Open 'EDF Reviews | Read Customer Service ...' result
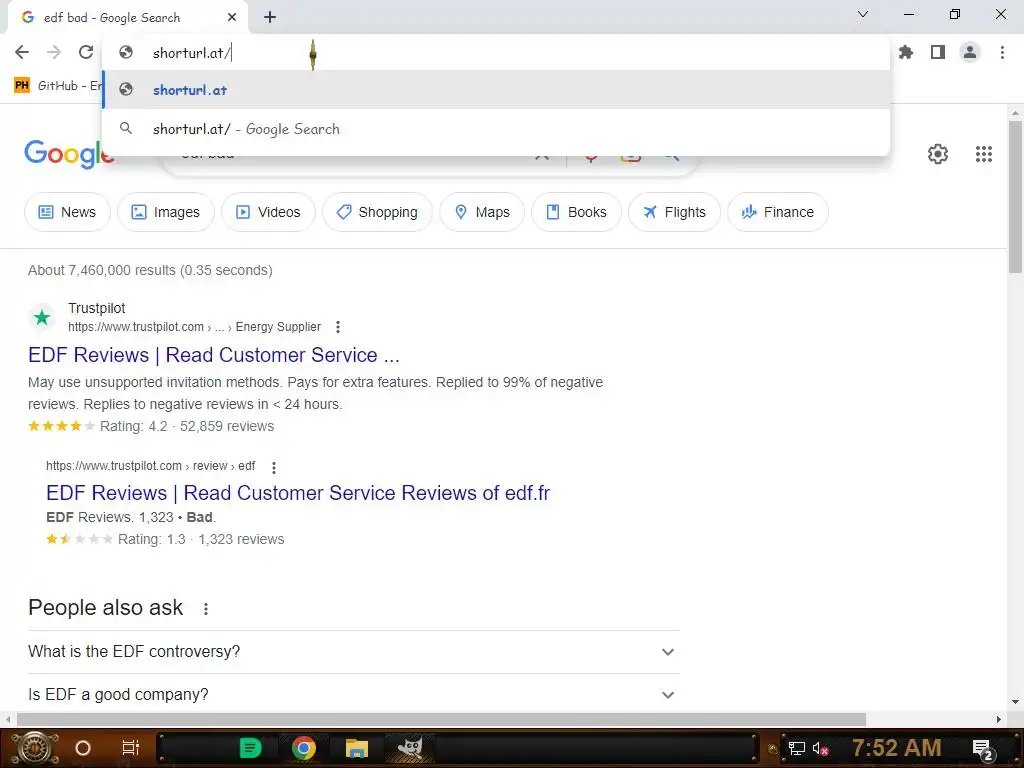The width and height of the screenshot is (1024, 768). [214, 355]
